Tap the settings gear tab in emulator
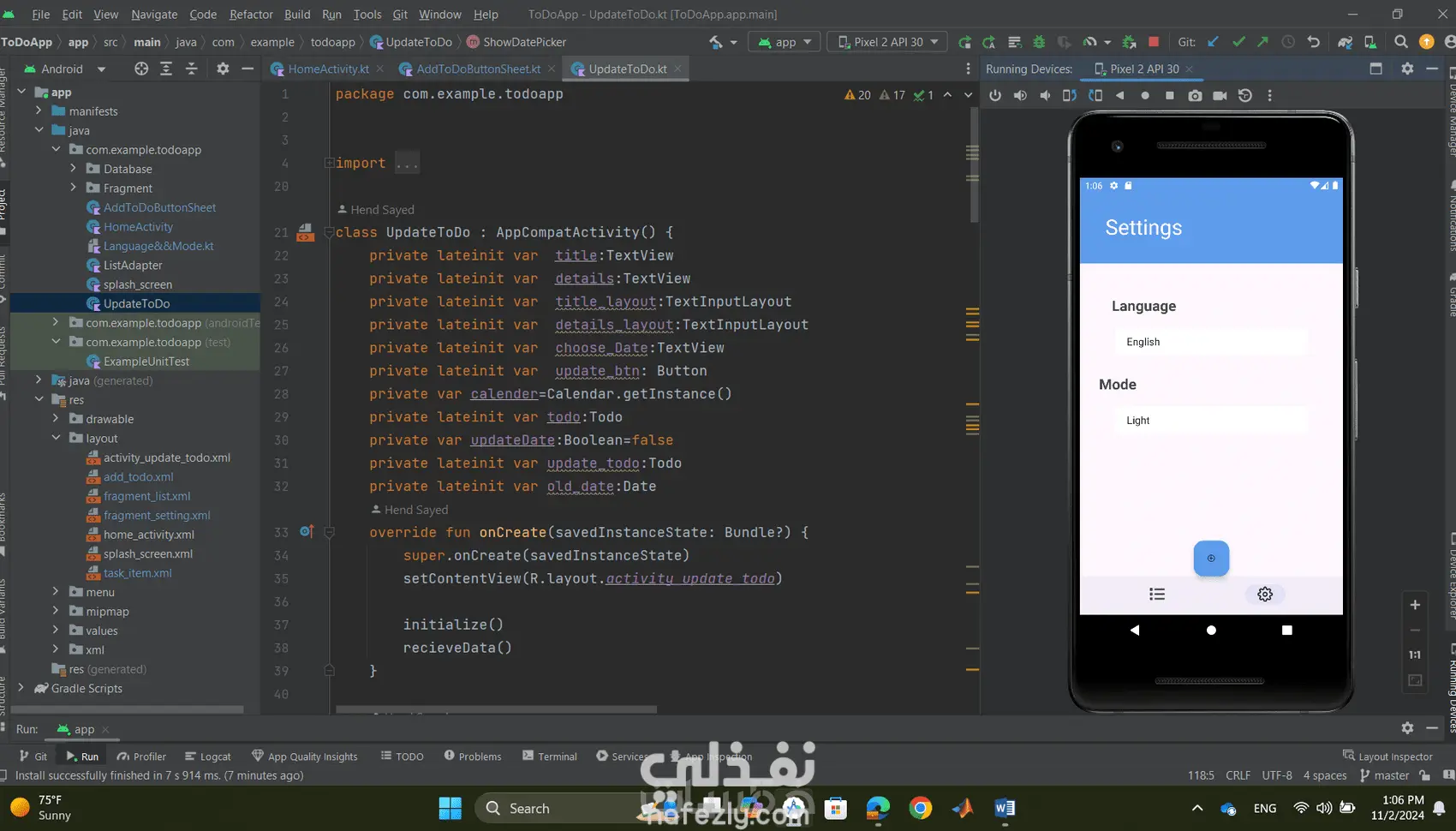 point(1265,595)
